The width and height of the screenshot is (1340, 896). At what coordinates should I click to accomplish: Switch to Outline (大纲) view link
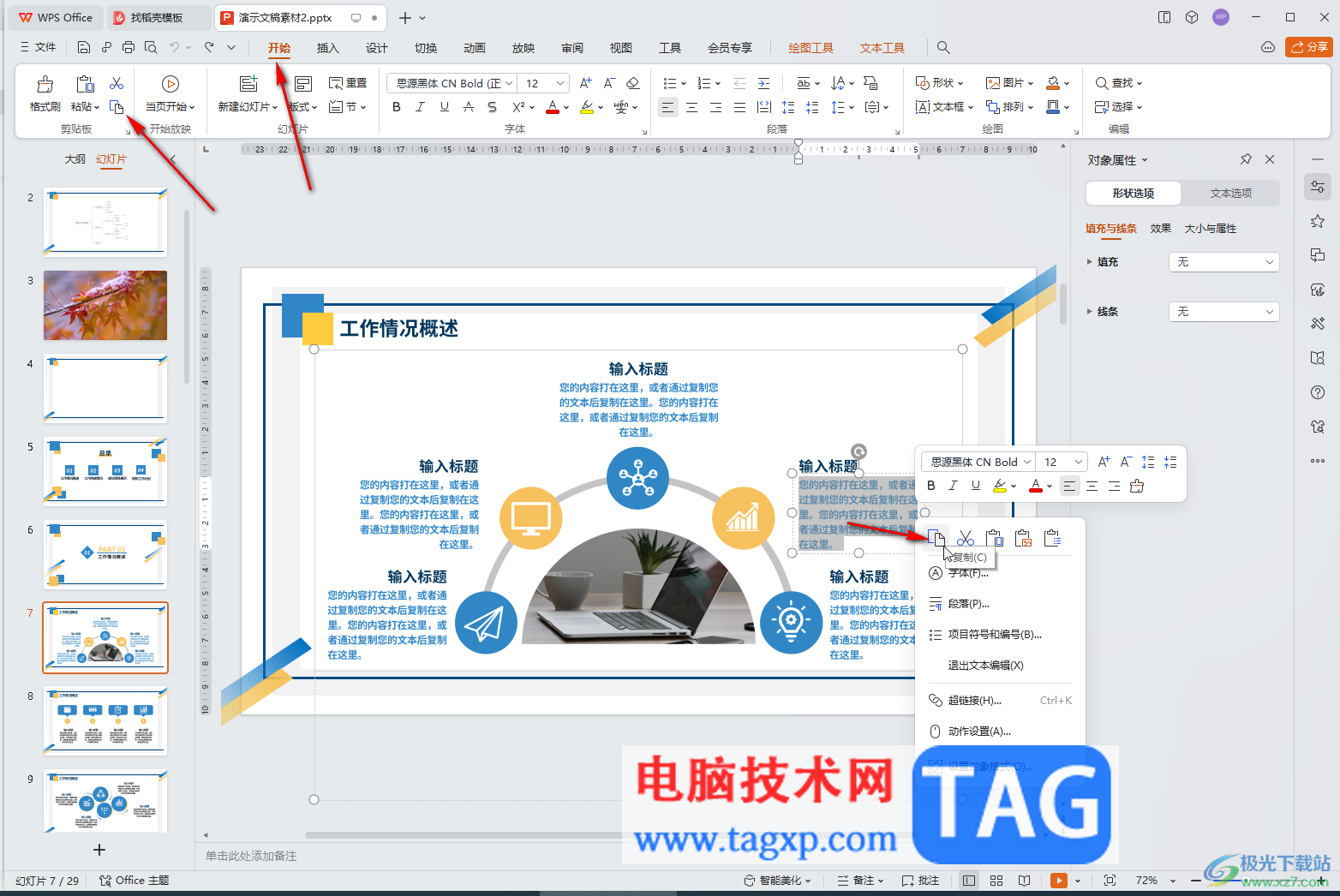[x=75, y=159]
